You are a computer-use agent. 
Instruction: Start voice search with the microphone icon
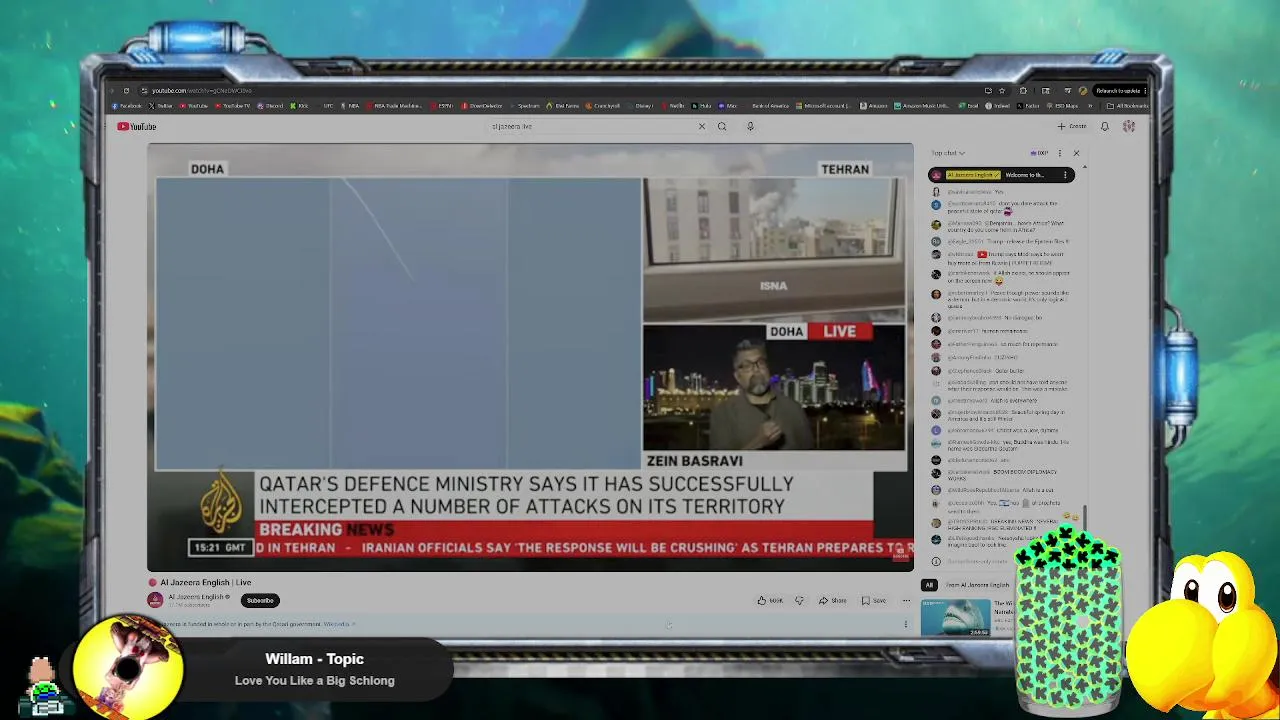pos(750,126)
